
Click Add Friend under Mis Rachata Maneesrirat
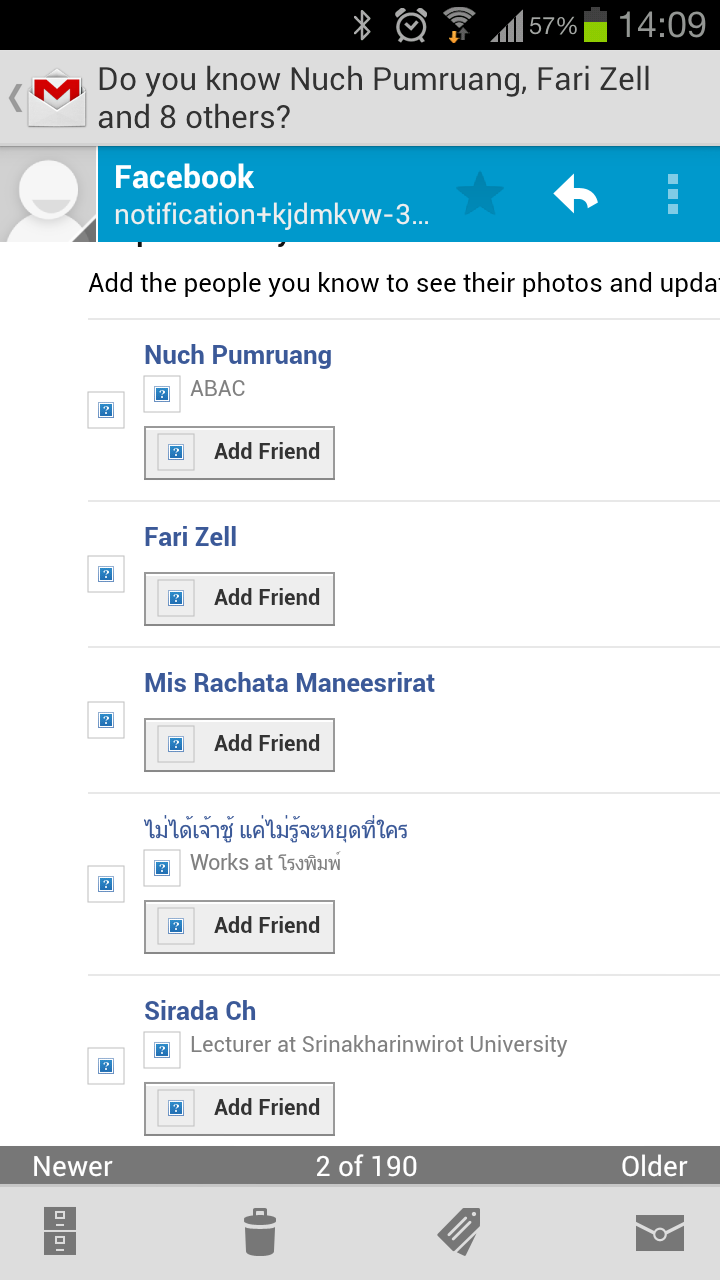(239, 744)
